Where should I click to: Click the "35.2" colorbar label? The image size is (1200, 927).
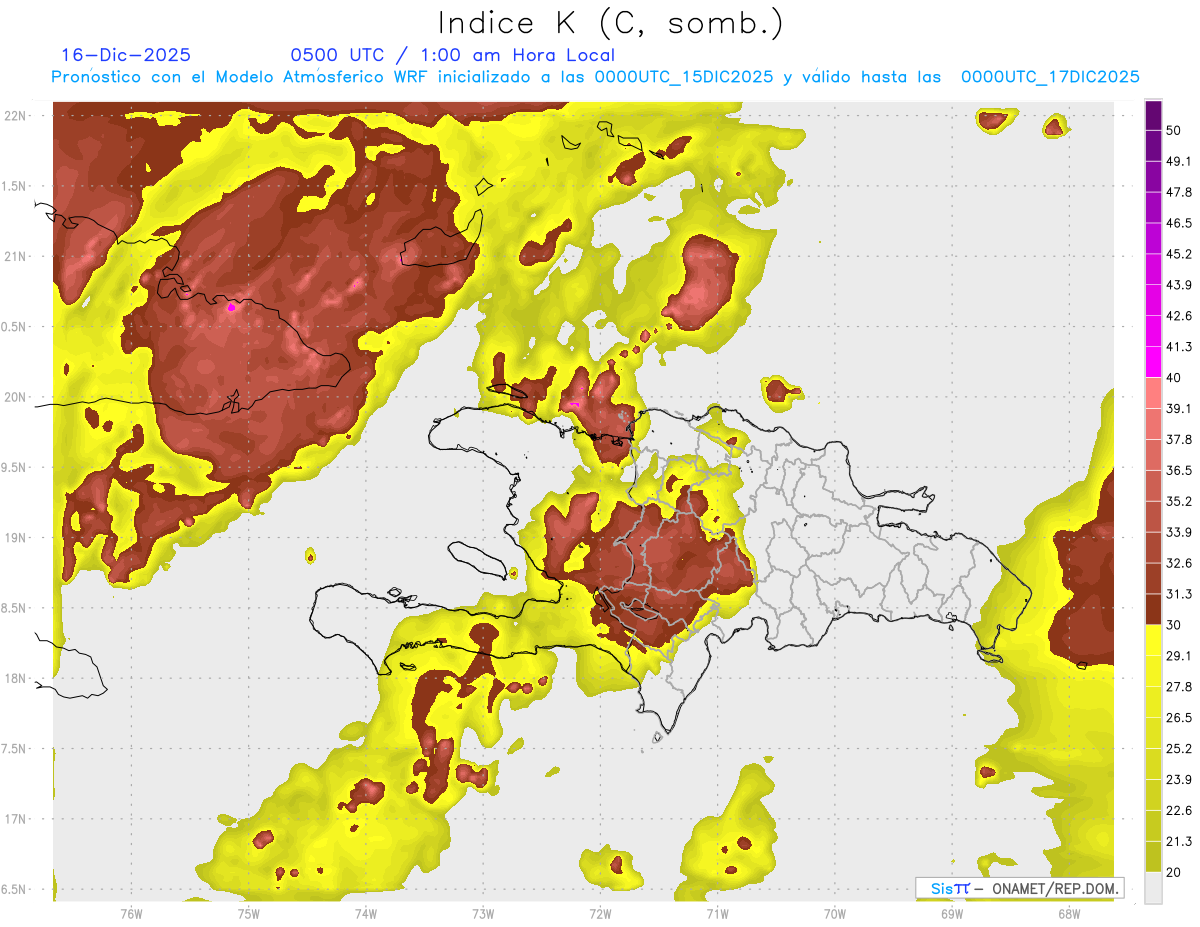pos(1178,501)
